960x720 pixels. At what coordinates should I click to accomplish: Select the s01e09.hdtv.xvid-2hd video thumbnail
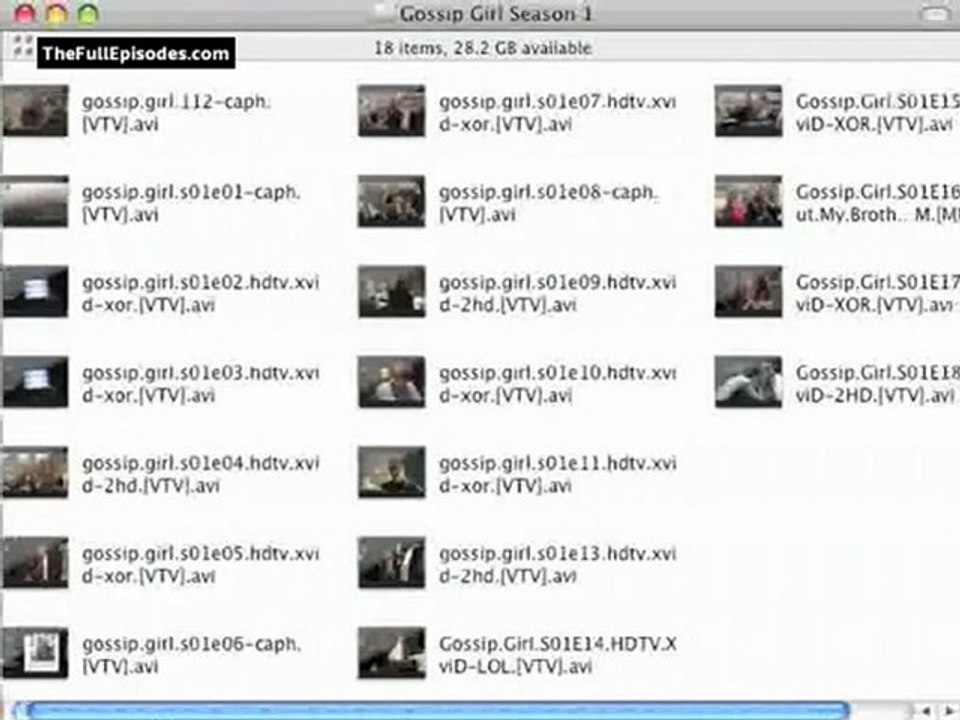pyautogui.click(x=392, y=291)
